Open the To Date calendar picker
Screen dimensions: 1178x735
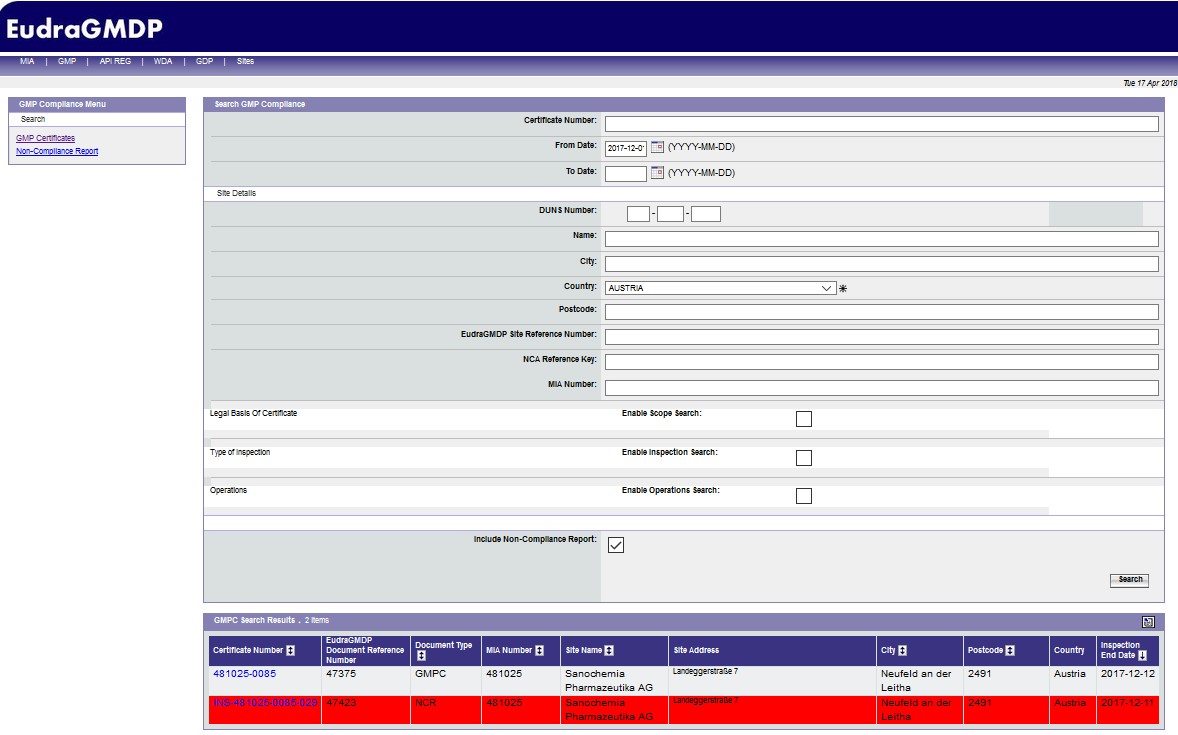[x=657, y=172]
